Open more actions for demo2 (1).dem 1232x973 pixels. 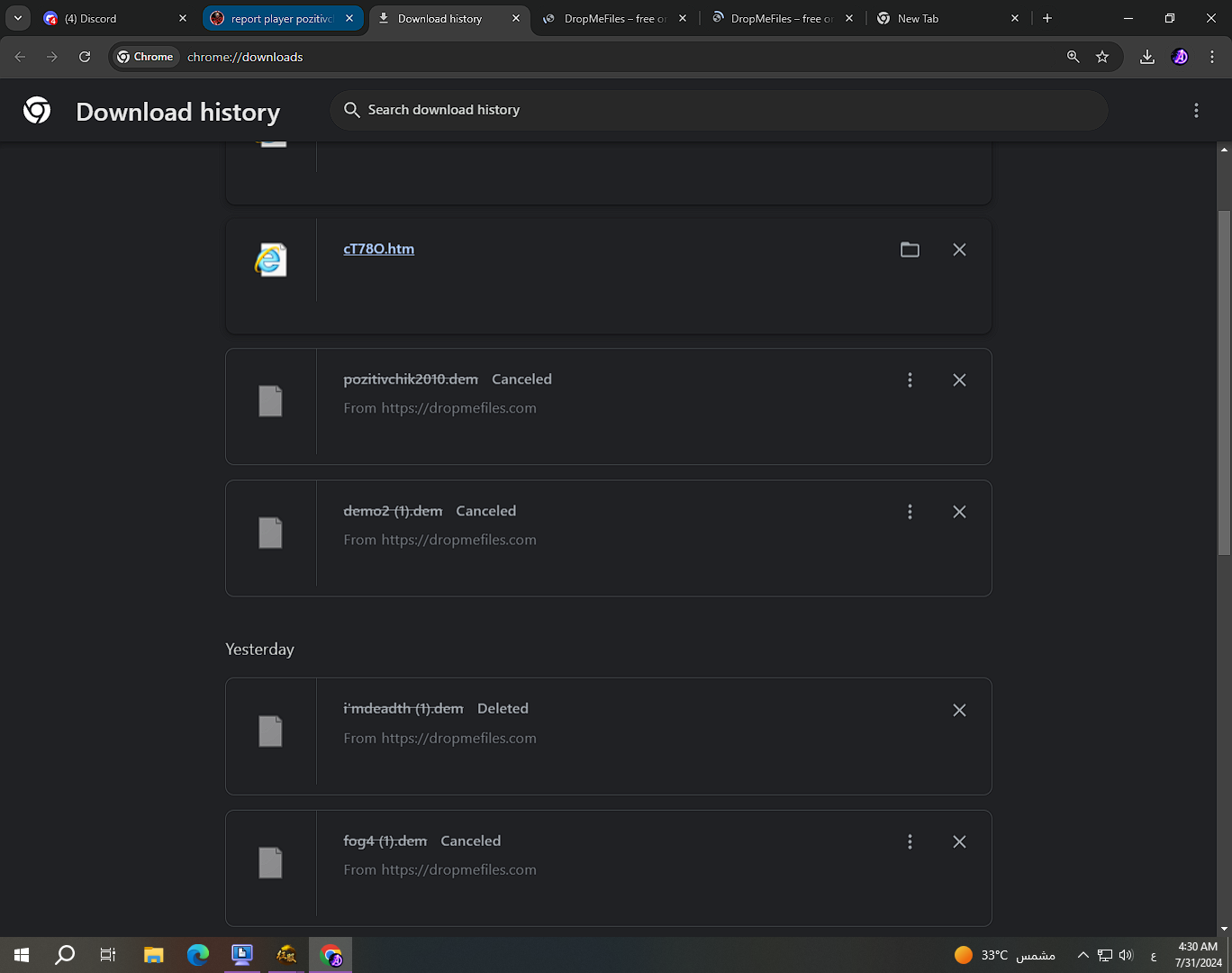pyautogui.click(x=910, y=512)
